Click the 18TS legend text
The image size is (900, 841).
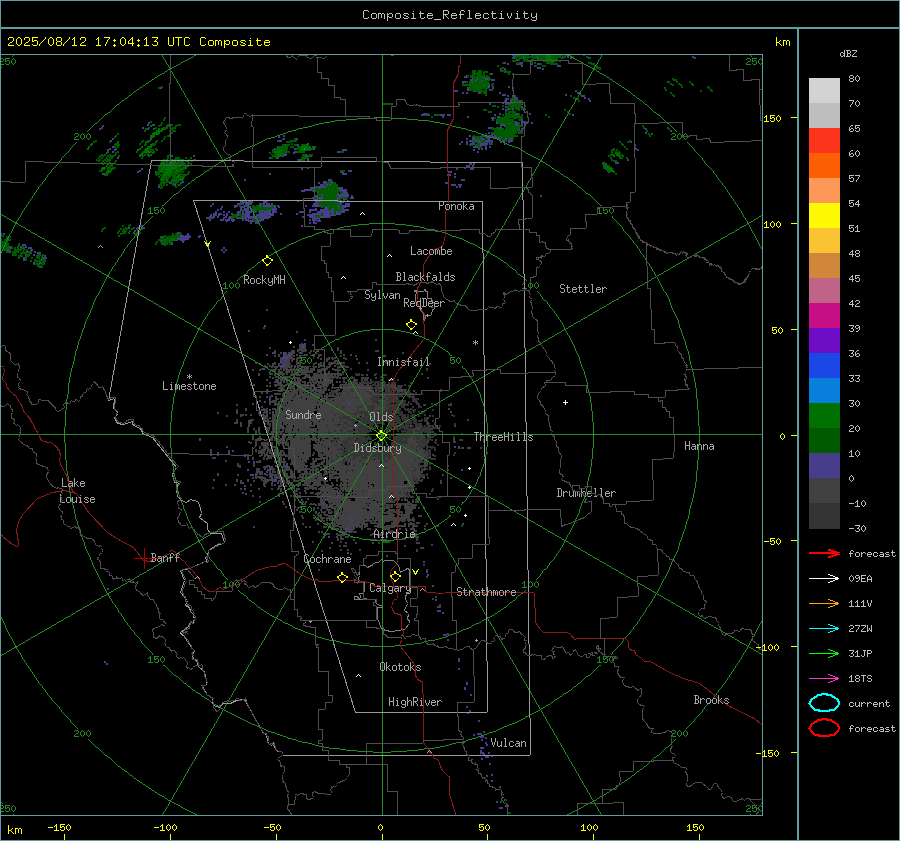(x=860, y=679)
